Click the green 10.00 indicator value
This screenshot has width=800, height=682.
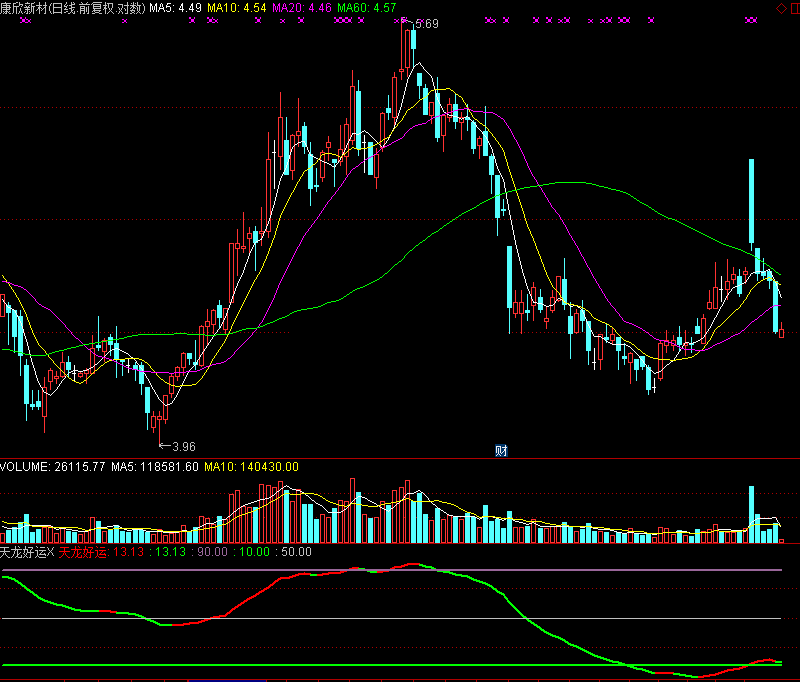pyautogui.click(x=254, y=552)
